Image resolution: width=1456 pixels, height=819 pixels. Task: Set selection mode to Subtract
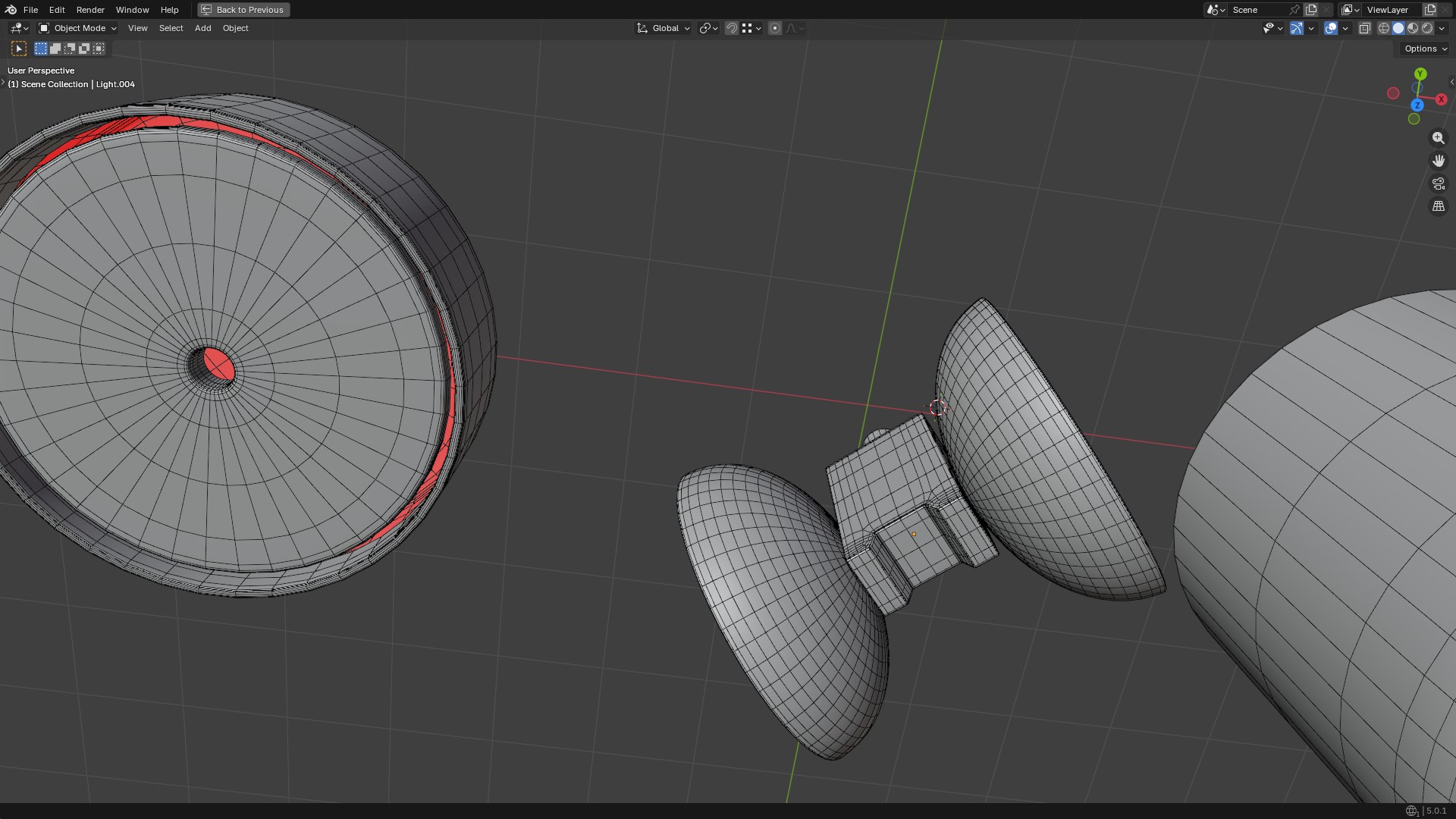[x=70, y=49]
